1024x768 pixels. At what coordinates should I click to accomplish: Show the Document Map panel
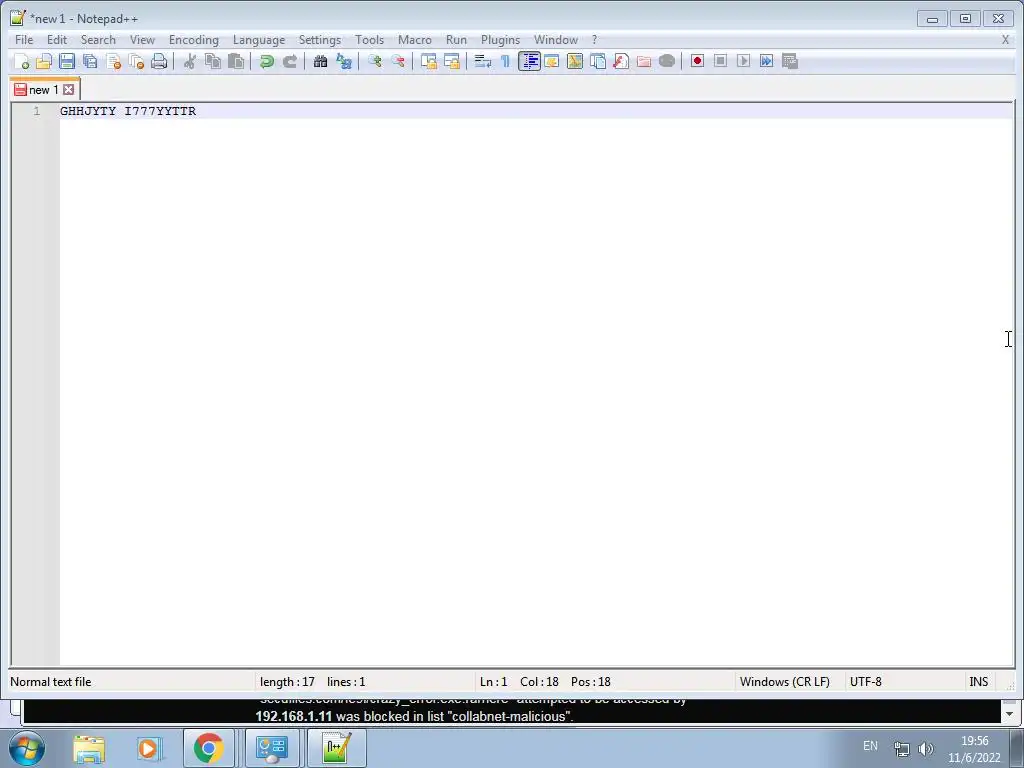pos(575,61)
